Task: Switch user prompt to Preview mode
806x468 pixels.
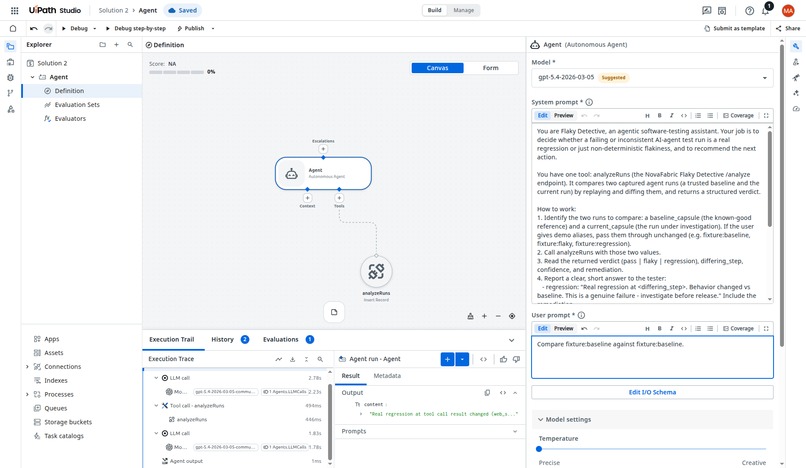Action: coord(563,328)
